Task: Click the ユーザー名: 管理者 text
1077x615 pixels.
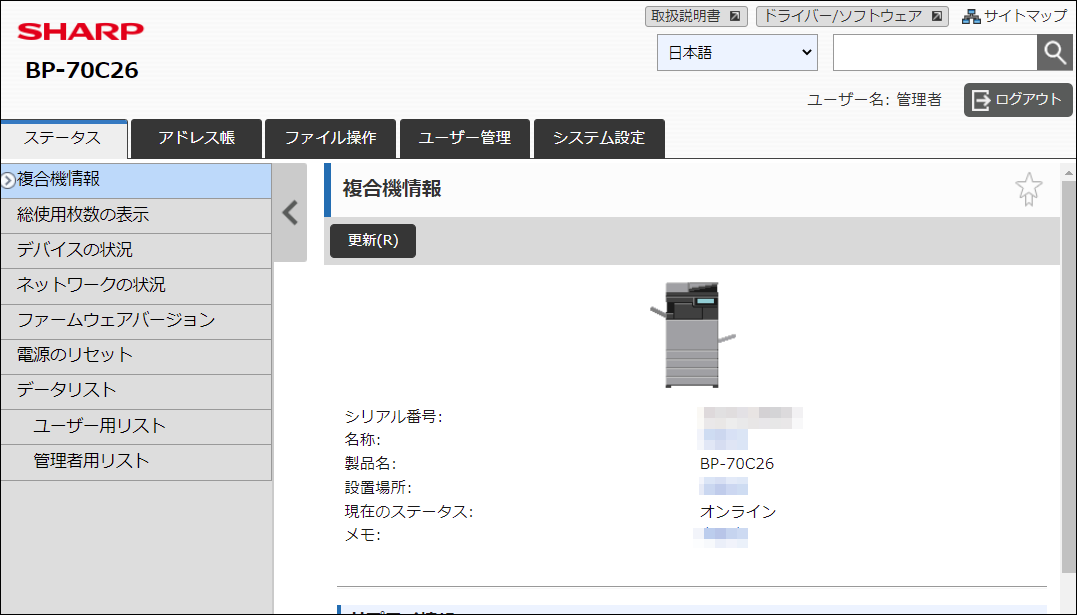Action: tap(874, 100)
